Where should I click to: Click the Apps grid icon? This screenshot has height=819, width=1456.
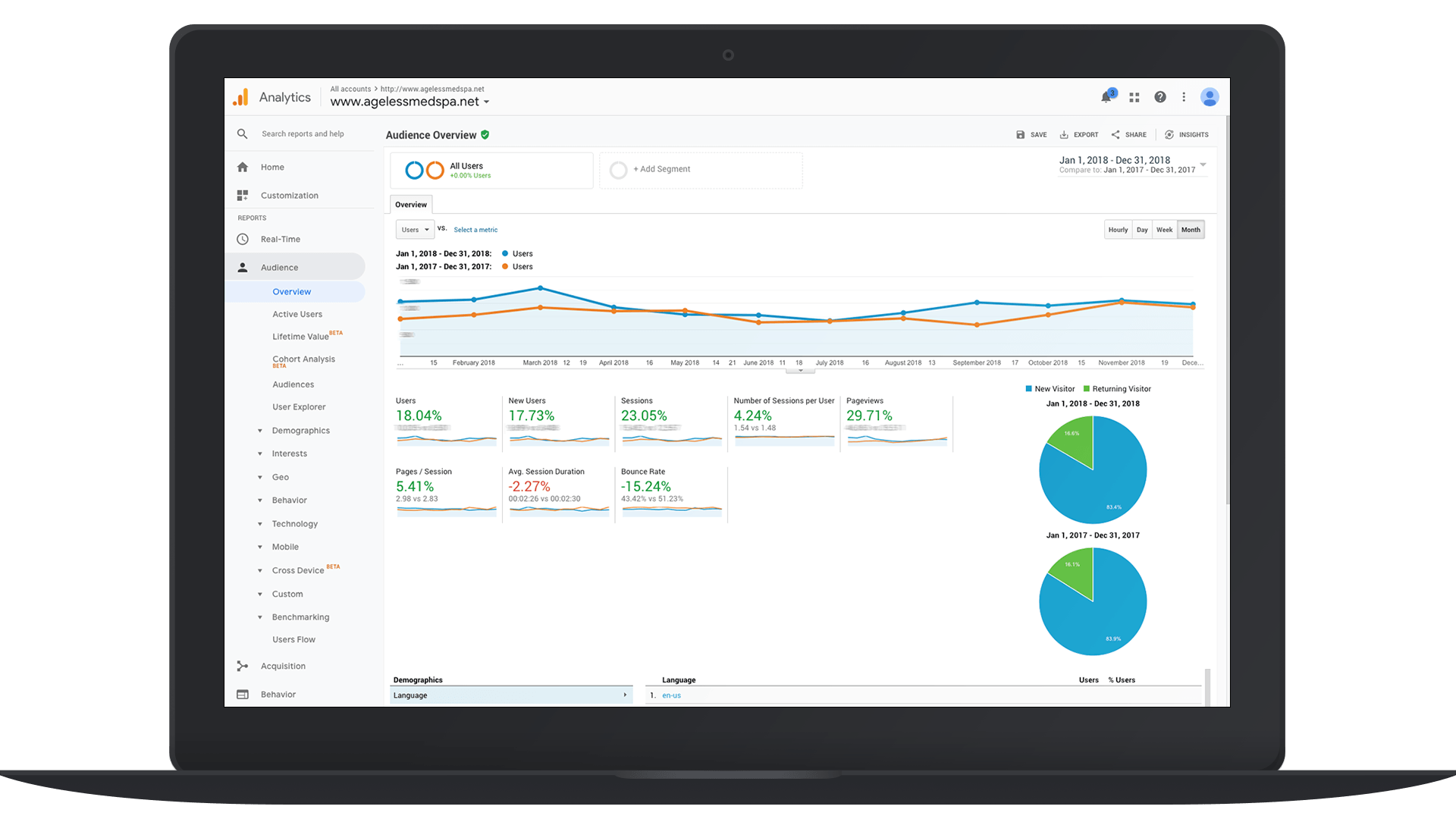pos(1134,97)
